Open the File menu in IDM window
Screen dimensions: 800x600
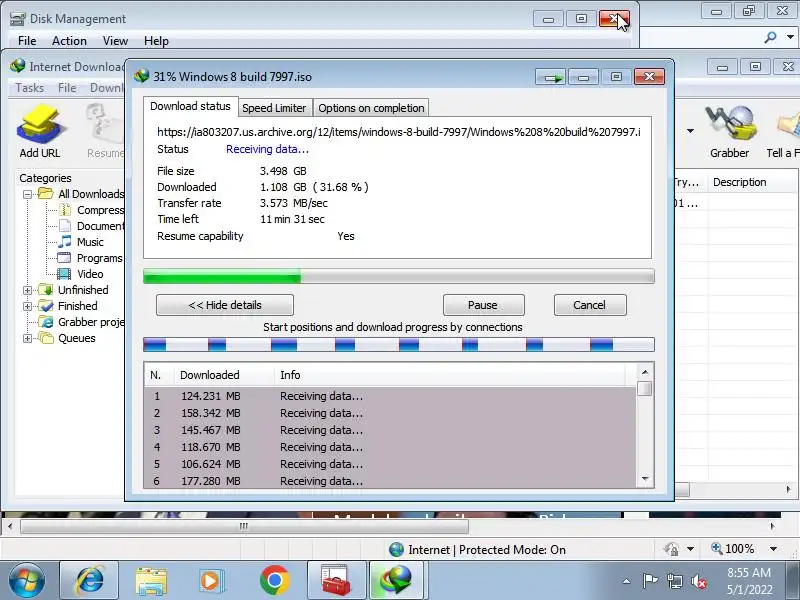point(67,88)
